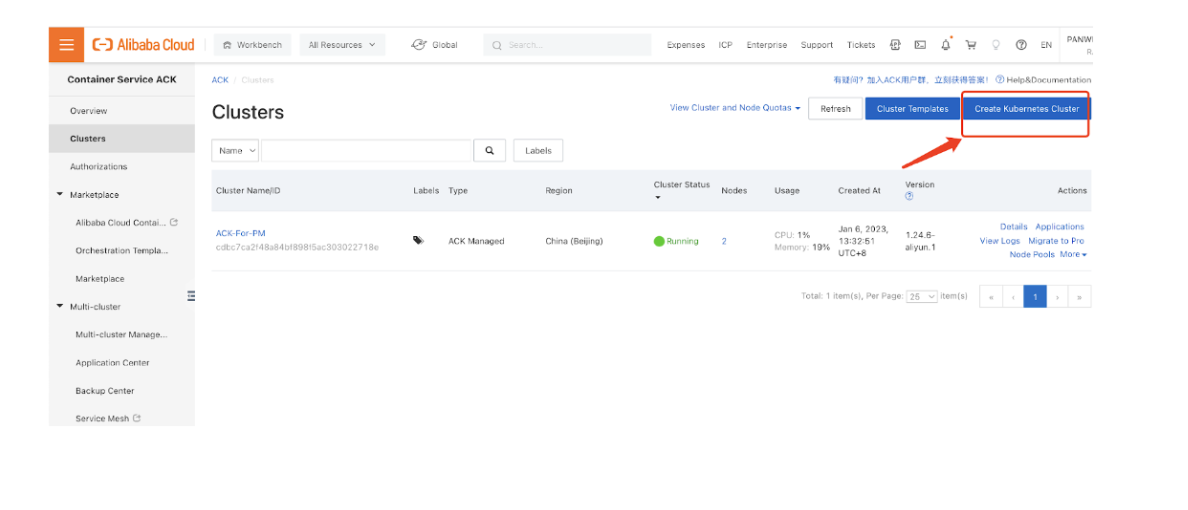This screenshot has width=1188, height=510.
Task: Click the help question mark in top bar
Action: coord(1021,45)
